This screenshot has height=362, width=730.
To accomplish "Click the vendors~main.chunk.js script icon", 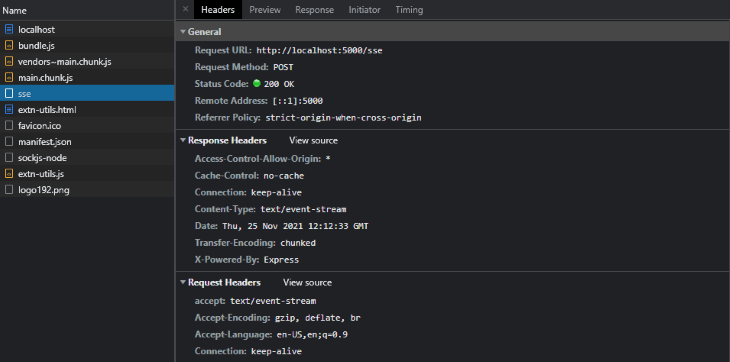I will (9, 61).
